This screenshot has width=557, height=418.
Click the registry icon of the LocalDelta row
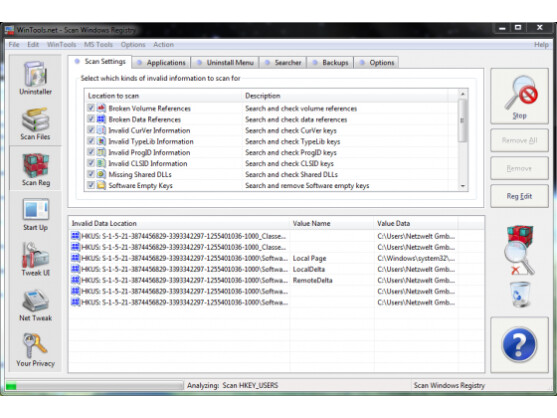[75, 269]
